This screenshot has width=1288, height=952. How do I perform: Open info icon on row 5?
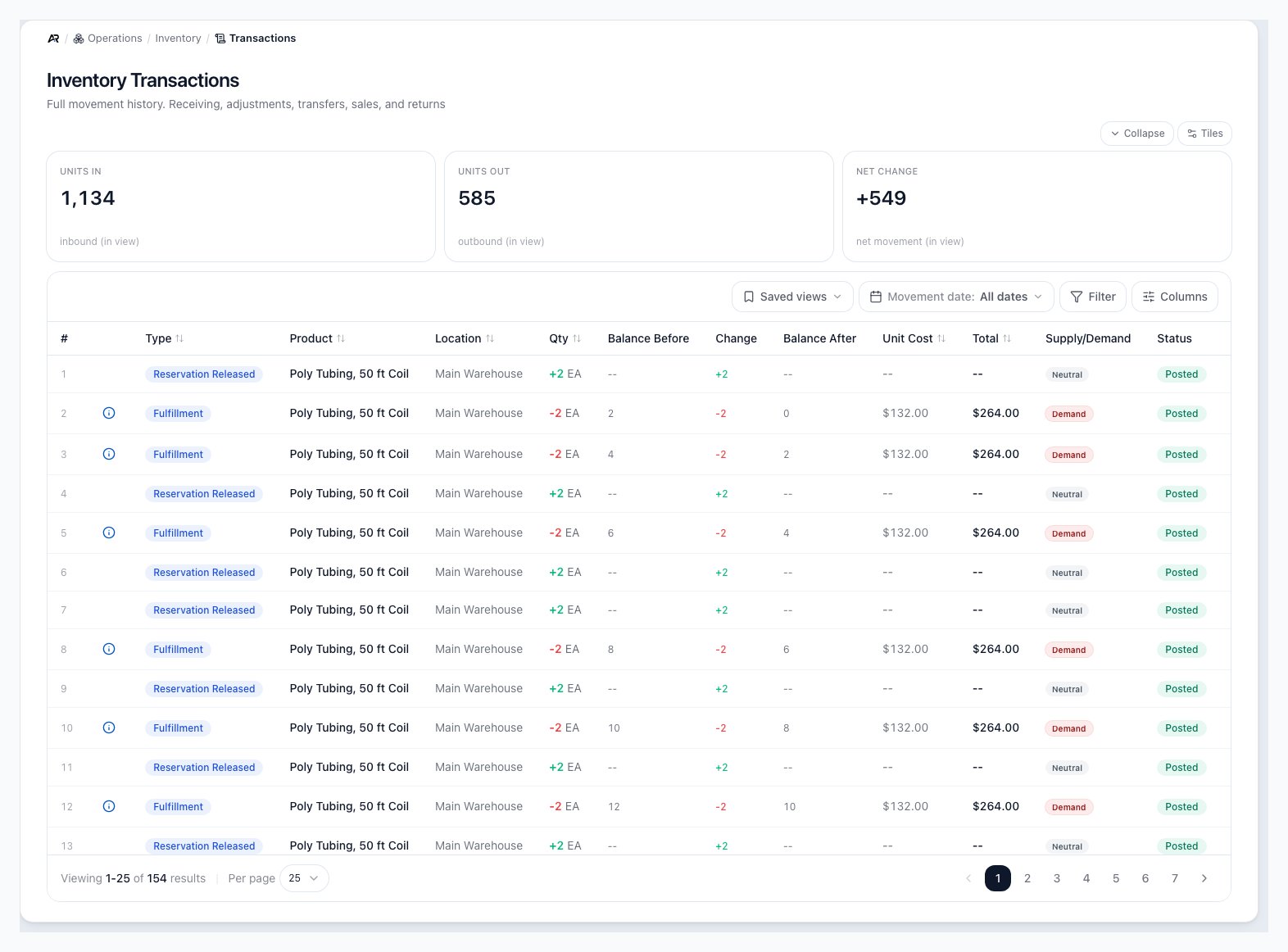tap(109, 533)
